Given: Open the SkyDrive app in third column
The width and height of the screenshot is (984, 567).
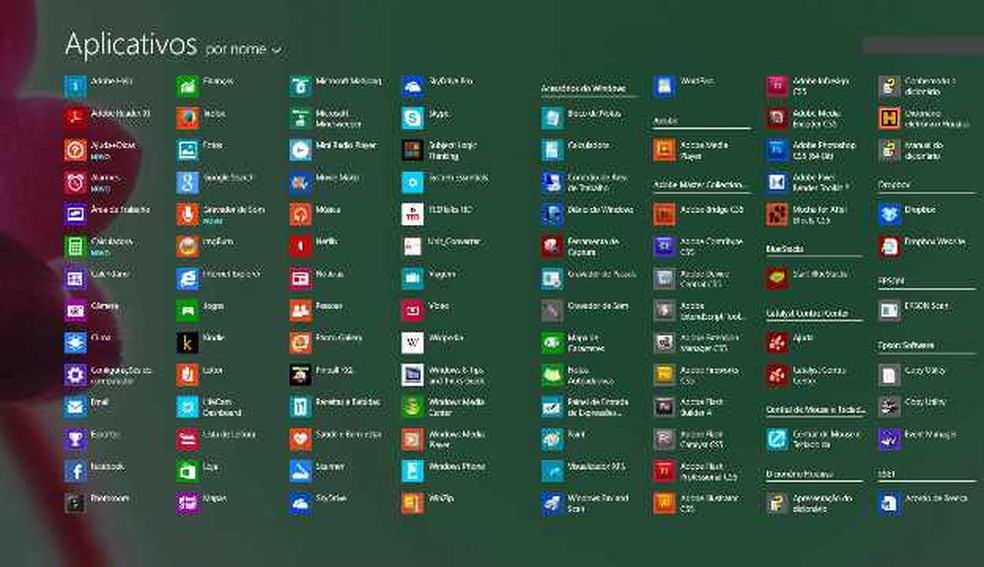Looking at the screenshot, I should (318, 503).
